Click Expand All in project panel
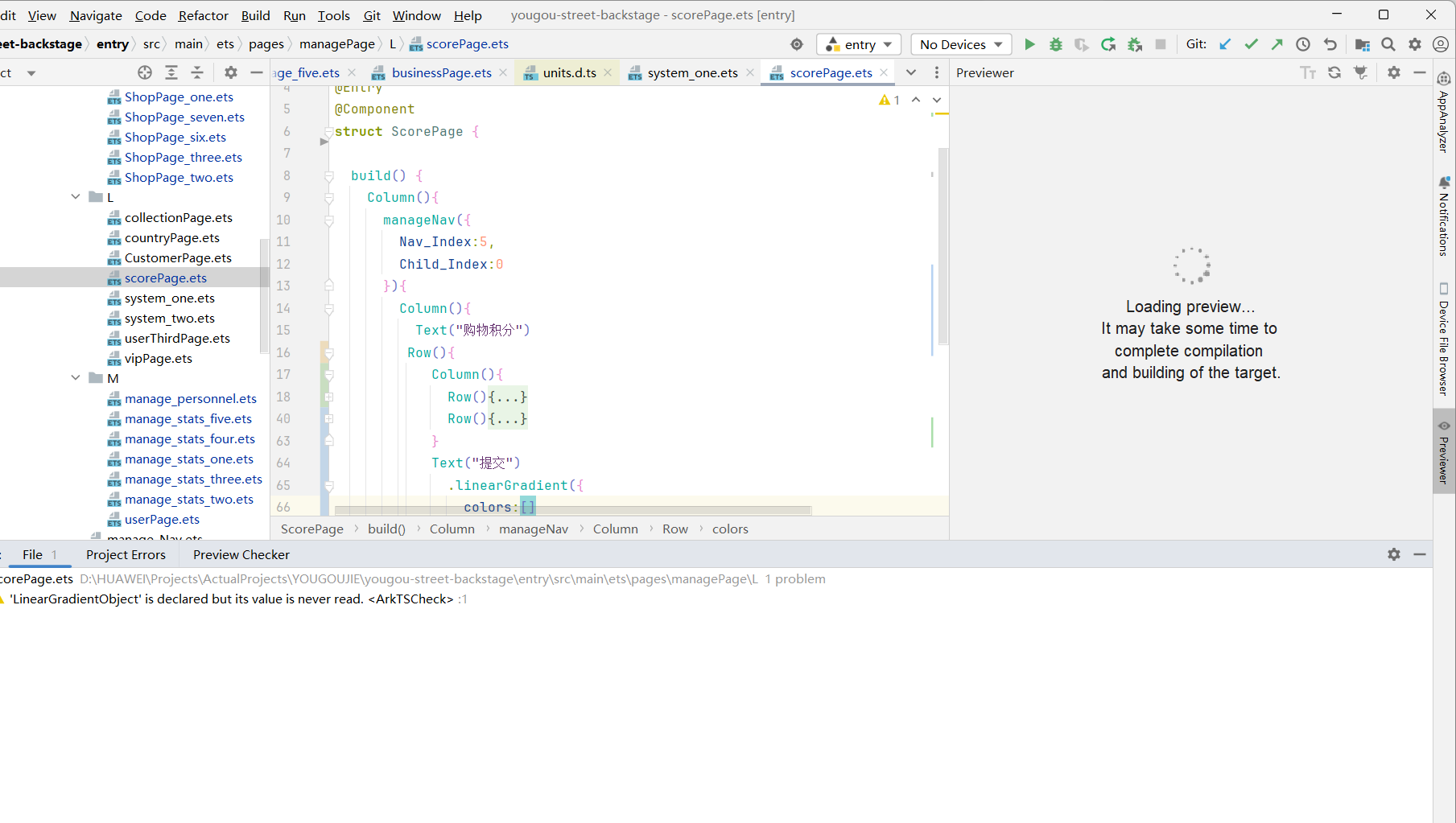This screenshot has height=823, width=1456. pyautogui.click(x=171, y=72)
